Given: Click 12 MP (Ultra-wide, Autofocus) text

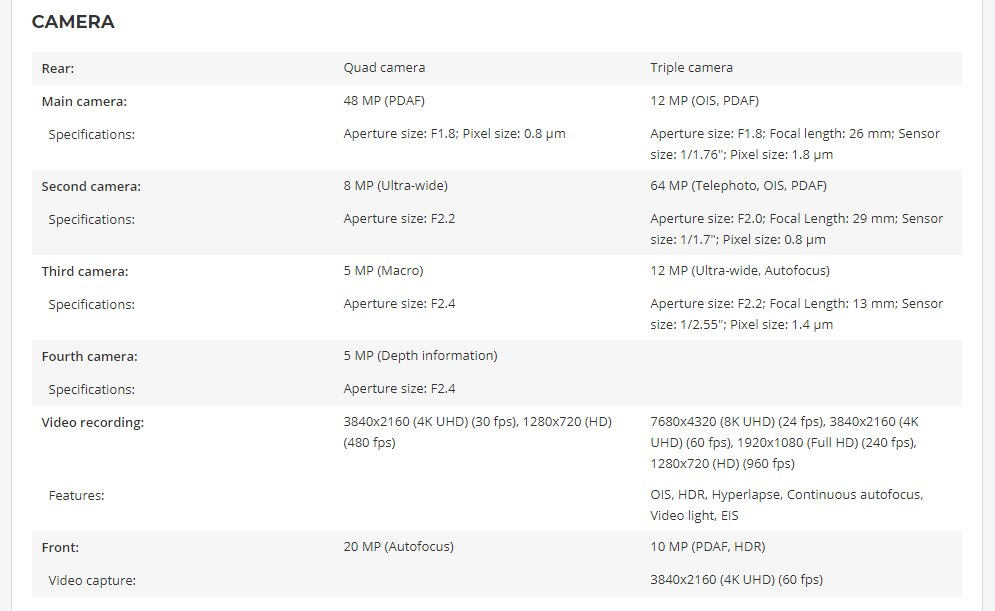Looking at the screenshot, I should point(740,271).
